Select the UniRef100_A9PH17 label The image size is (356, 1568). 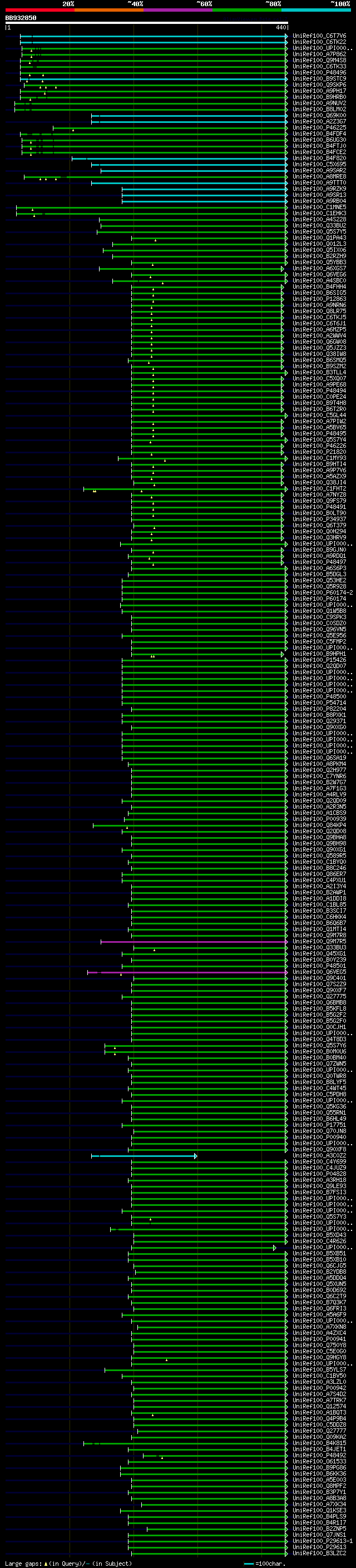click(319, 91)
